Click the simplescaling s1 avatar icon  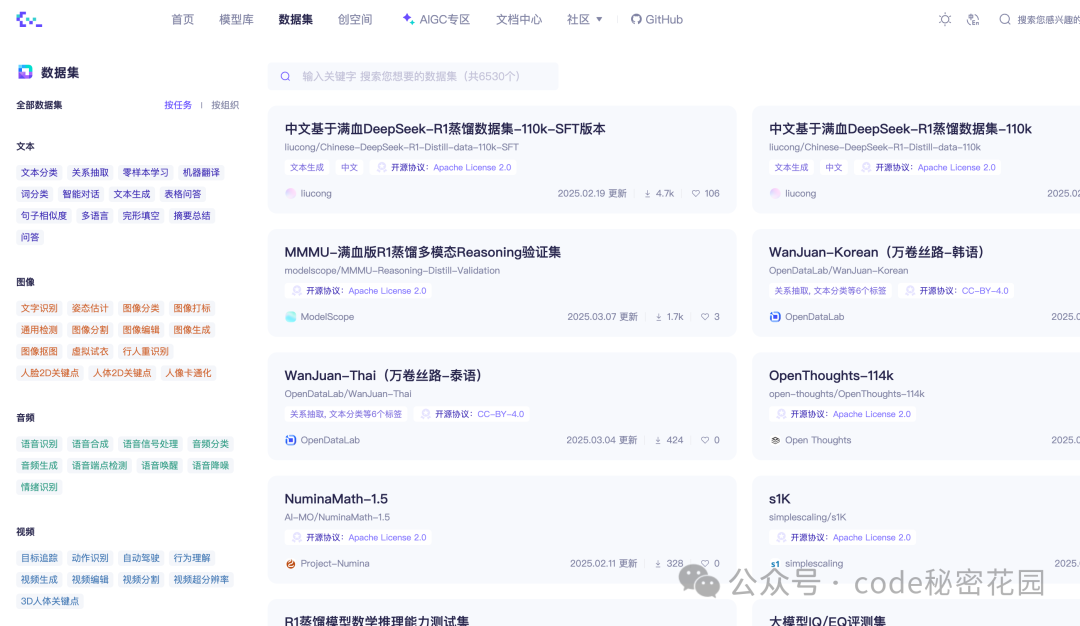(x=775, y=563)
